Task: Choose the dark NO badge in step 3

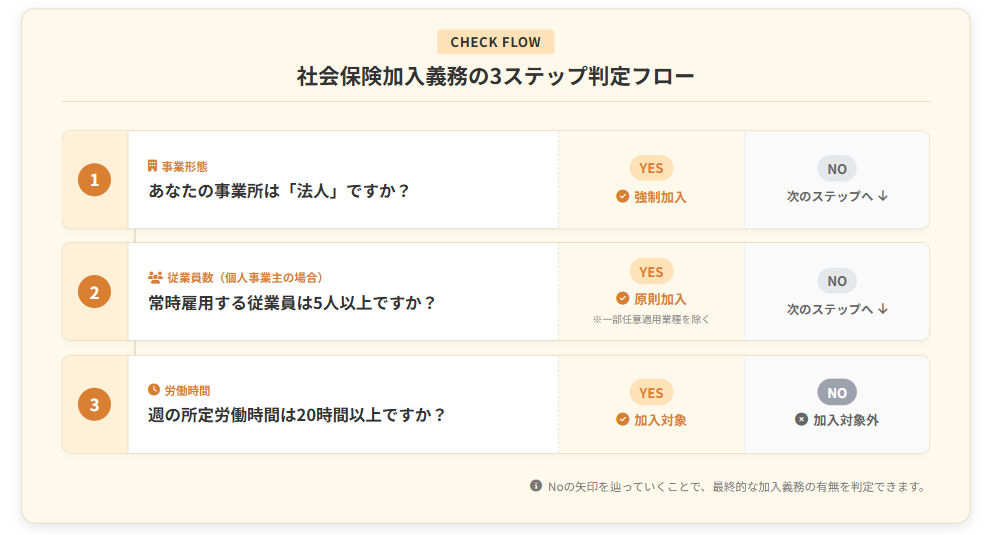Action: (837, 393)
